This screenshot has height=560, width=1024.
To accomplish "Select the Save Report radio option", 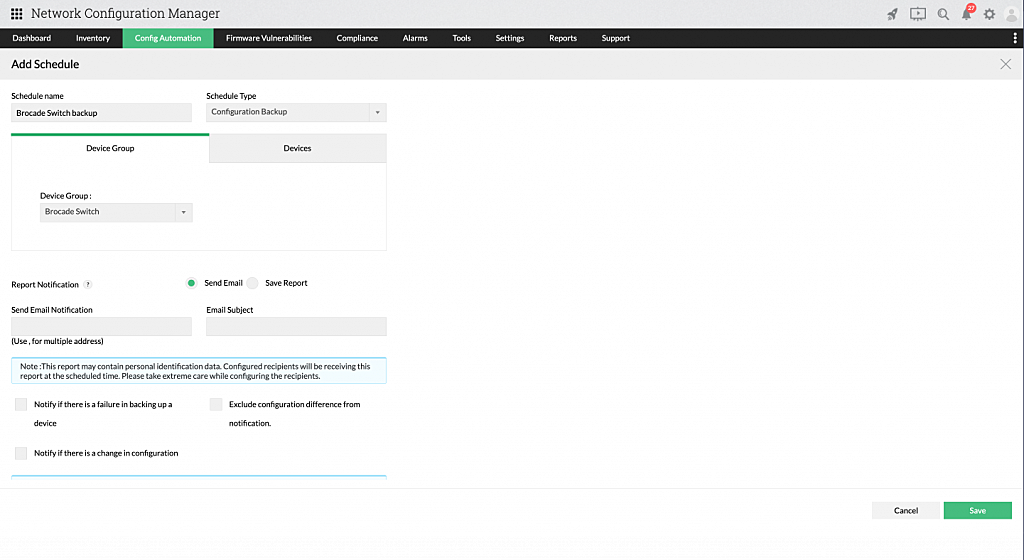I will (252, 283).
